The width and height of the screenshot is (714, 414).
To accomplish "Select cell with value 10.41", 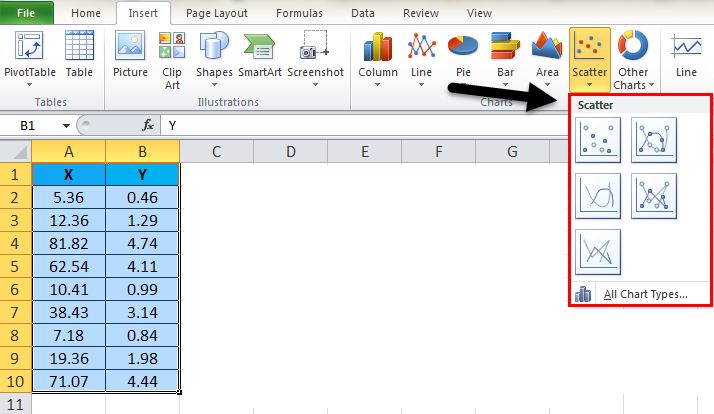I will [68, 290].
